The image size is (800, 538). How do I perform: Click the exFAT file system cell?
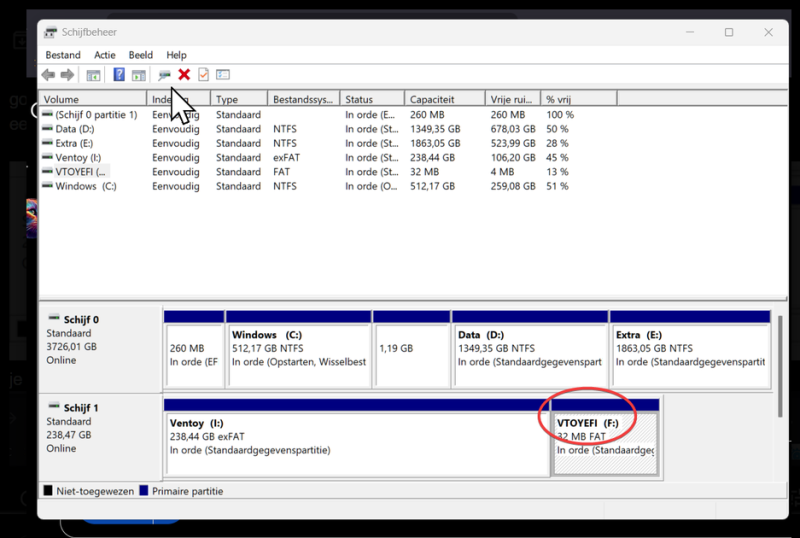pos(286,157)
